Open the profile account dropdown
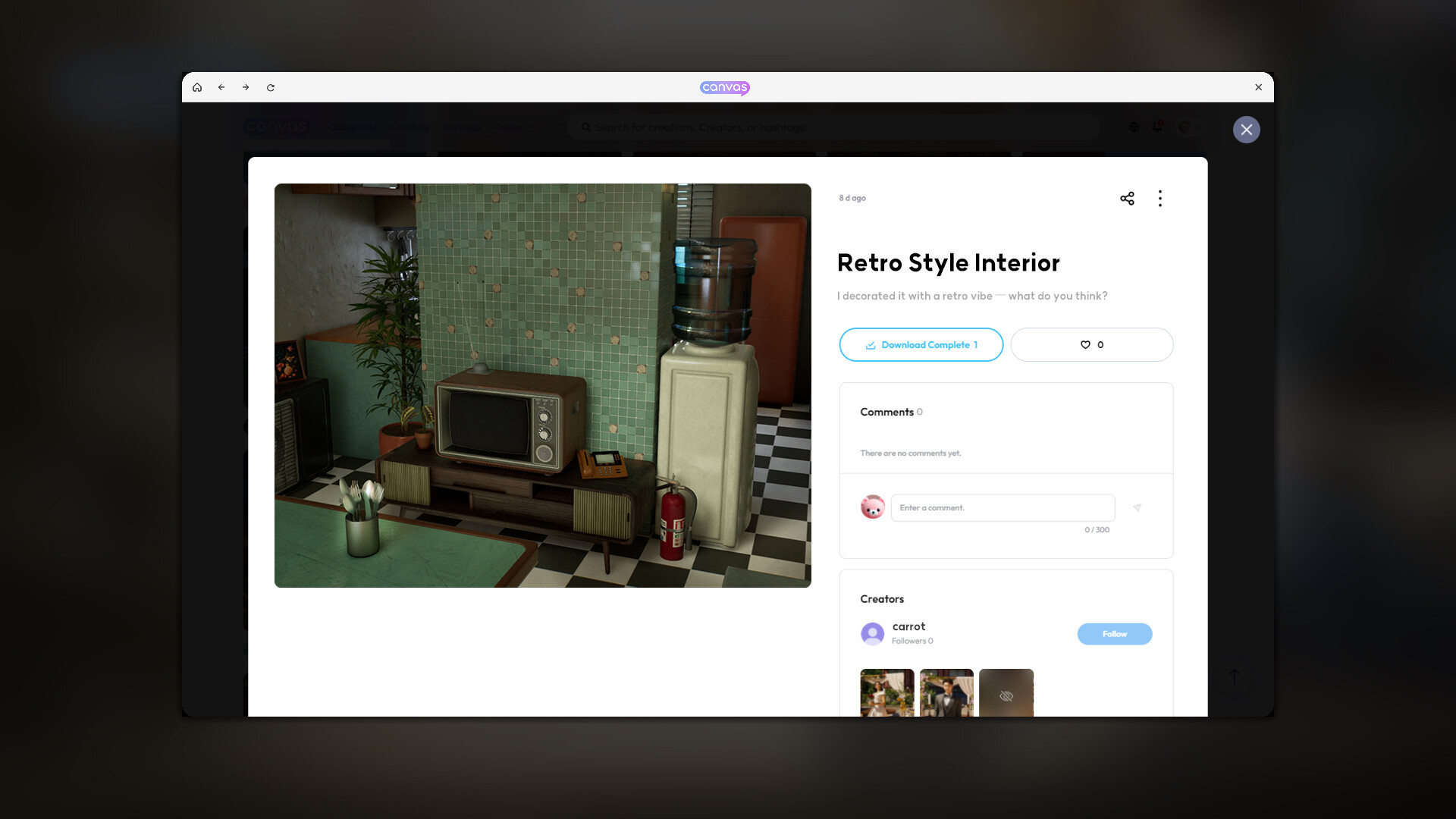Image resolution: width=1456 pixels, height=819 pixels. pyautogui.click(x=1188, y=127)
